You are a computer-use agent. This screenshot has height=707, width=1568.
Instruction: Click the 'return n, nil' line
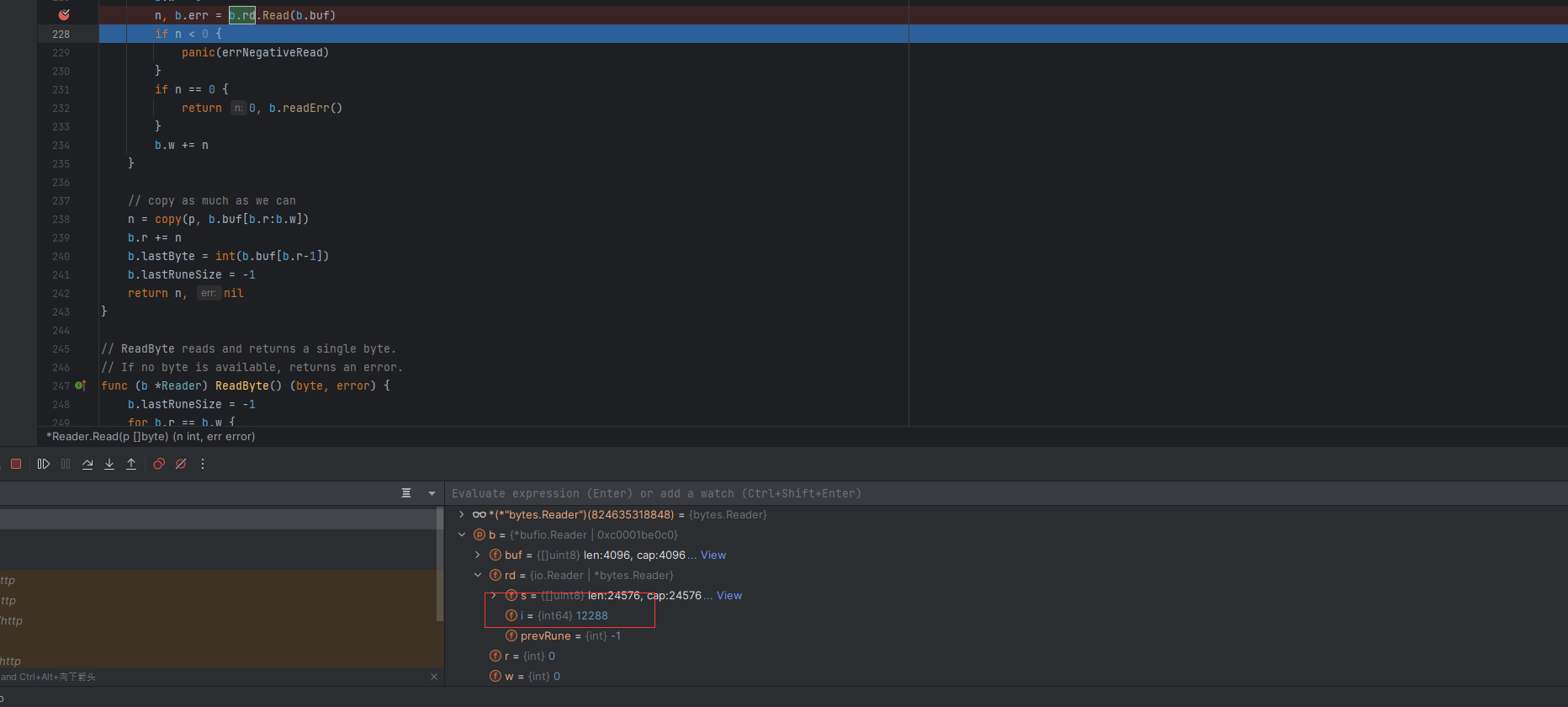(186, 293)
